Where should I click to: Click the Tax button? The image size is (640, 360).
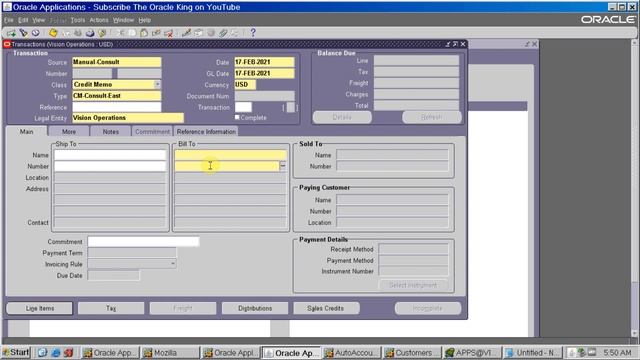[x=111, y=308]
